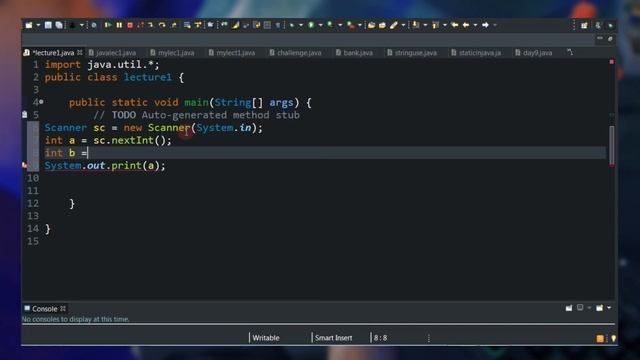Image resolution: width=640 pixels, height=360 pixels.
Task: Click the Debug bug icon
Action: pyautogui.click(x=292, y=25)
